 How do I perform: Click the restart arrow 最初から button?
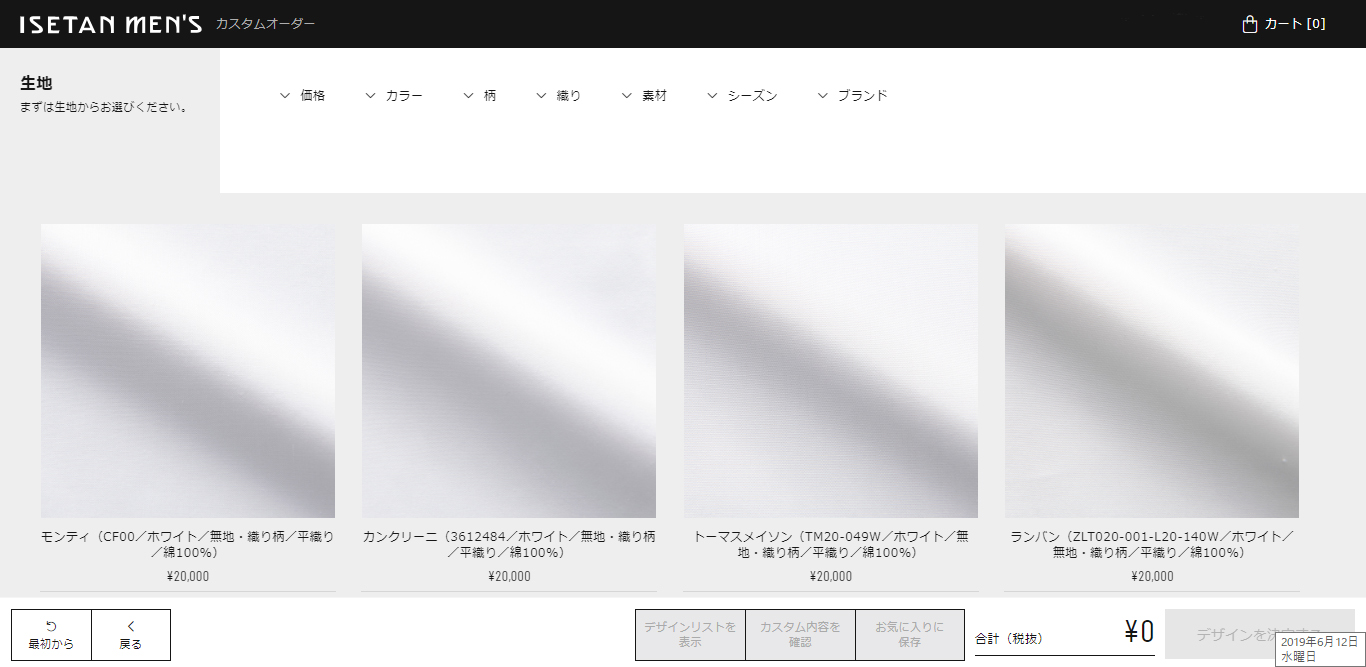51,635
